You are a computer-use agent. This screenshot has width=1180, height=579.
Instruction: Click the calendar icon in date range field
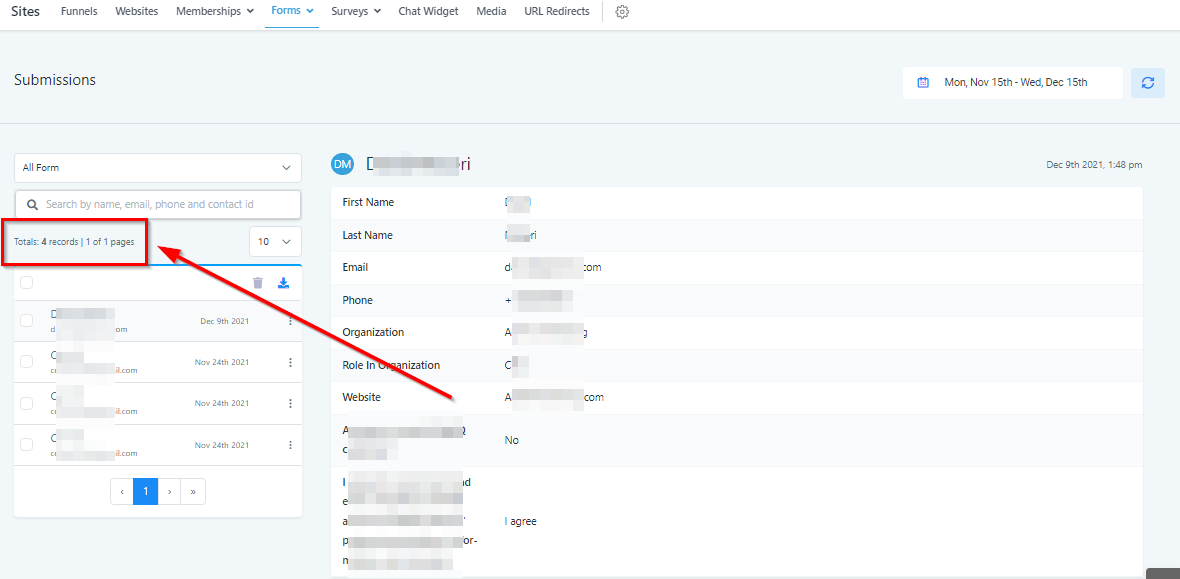coord(923,83)
